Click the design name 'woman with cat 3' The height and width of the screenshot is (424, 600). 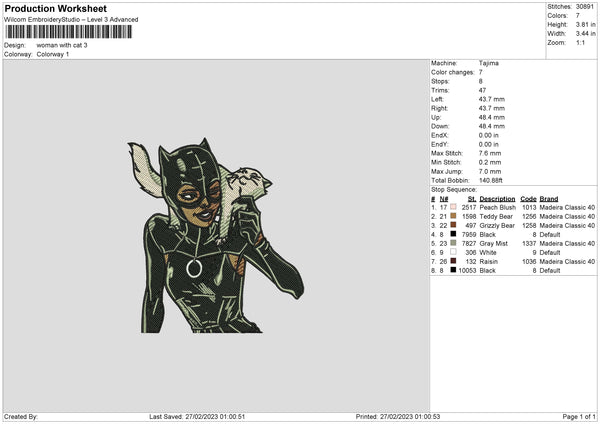coord(62,45)
